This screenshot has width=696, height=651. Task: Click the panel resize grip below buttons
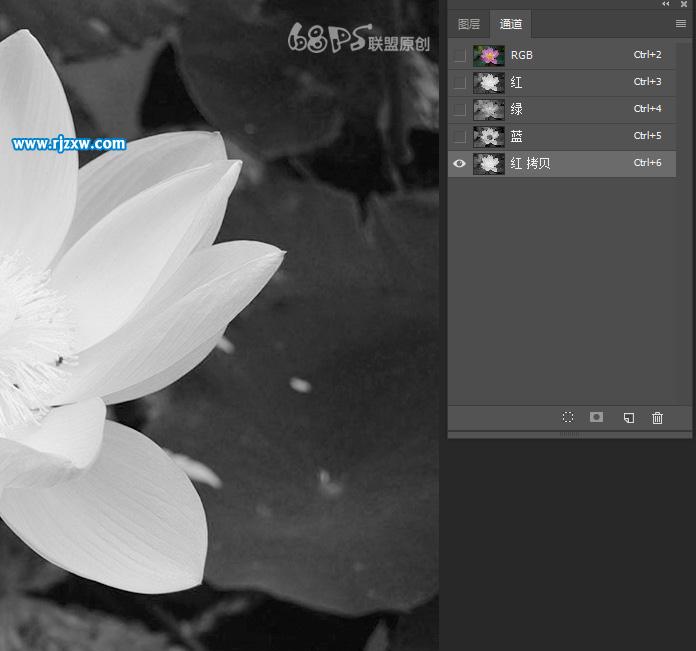pos(569,435)
